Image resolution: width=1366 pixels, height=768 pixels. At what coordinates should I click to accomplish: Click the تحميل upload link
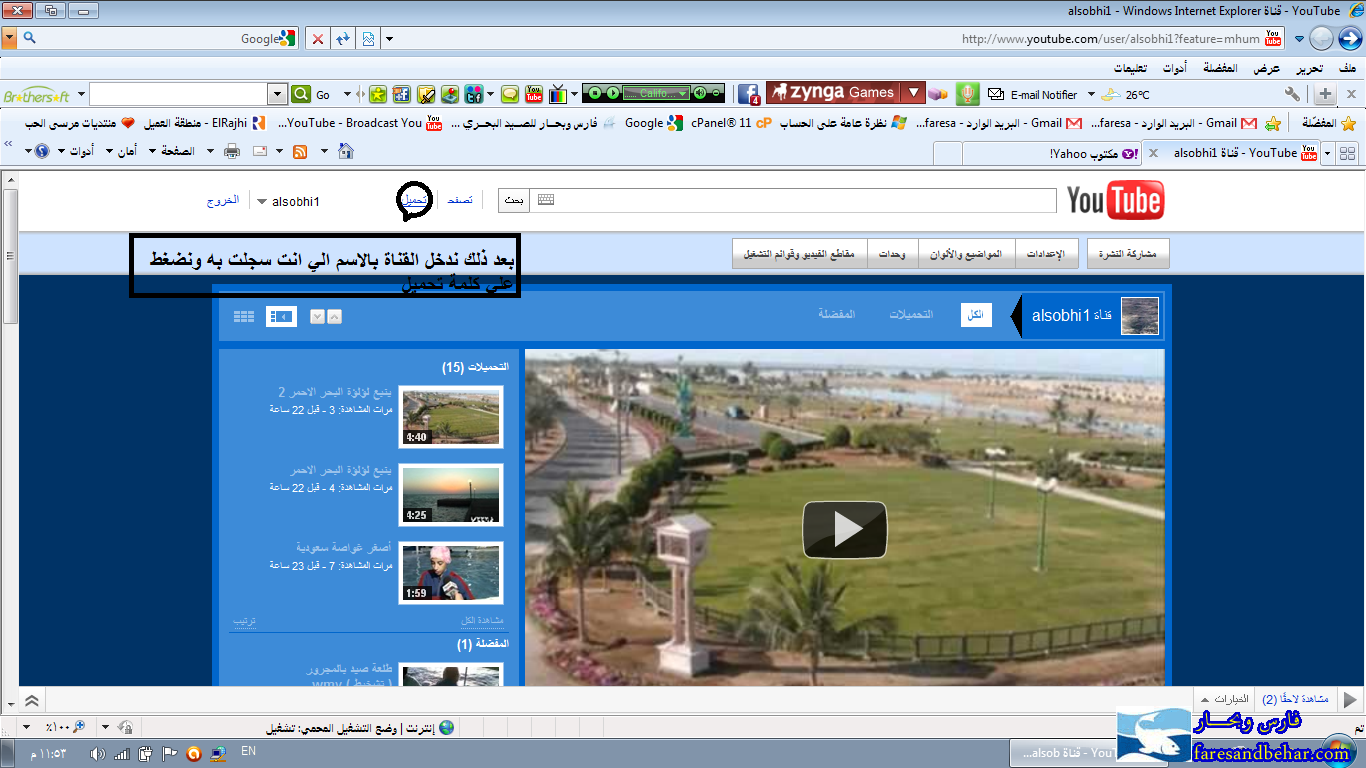pyautogui.click(x=414, y=200)
